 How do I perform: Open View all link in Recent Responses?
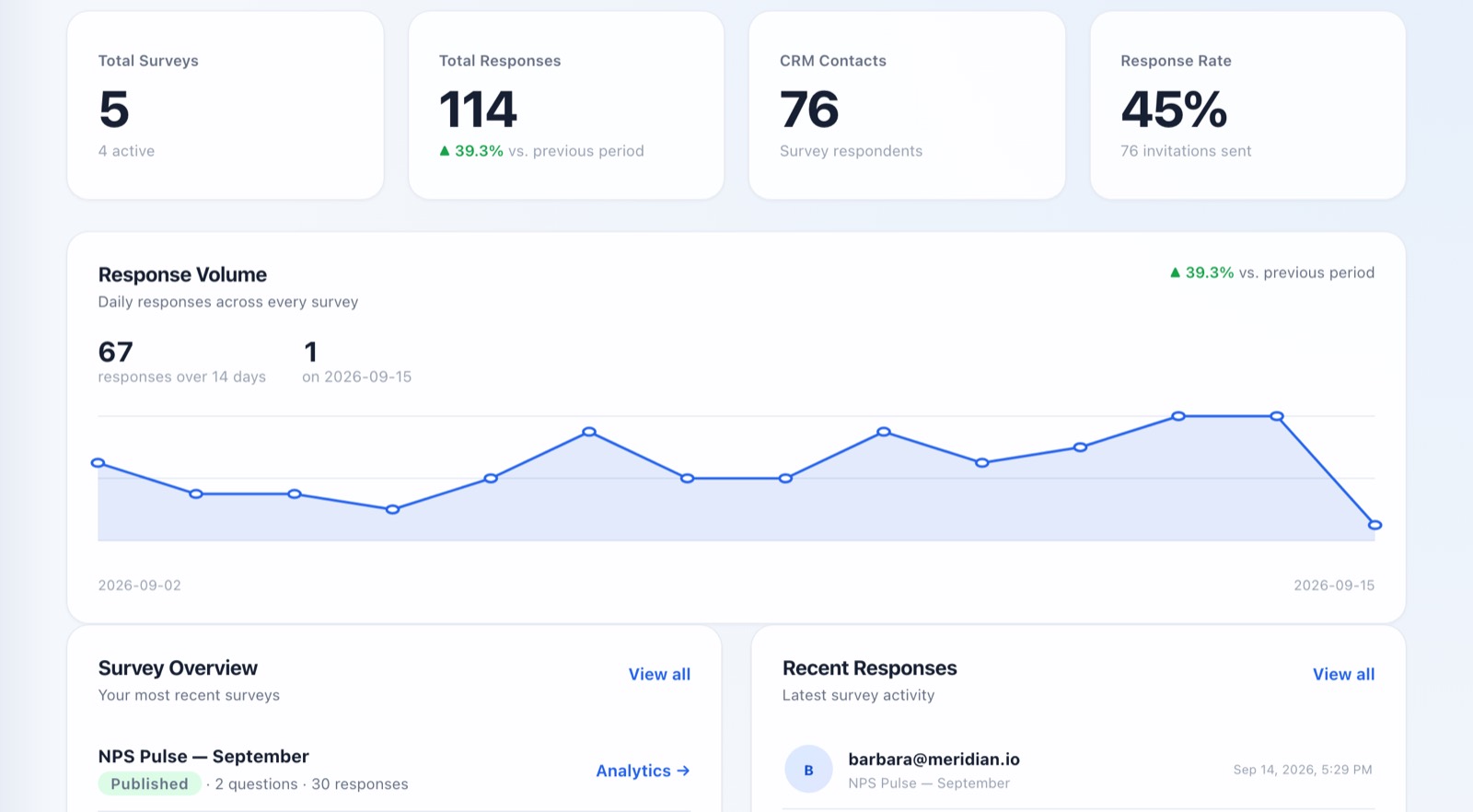click(1343, 674)
